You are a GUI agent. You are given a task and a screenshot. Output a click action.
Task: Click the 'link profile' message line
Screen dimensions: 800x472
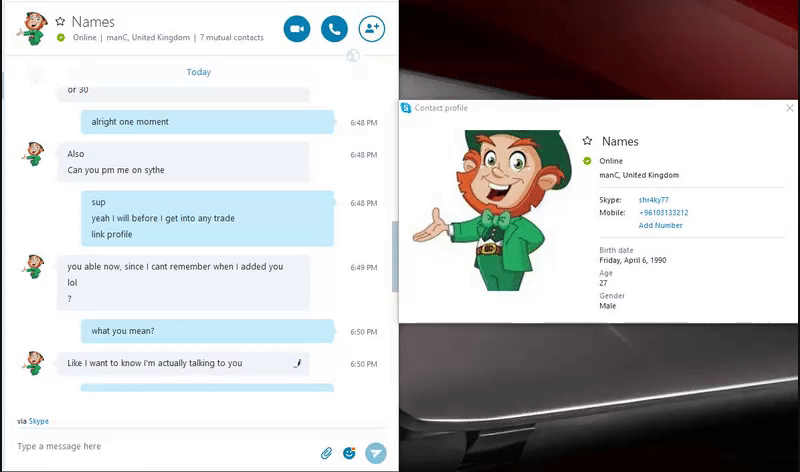click(112, 234)
